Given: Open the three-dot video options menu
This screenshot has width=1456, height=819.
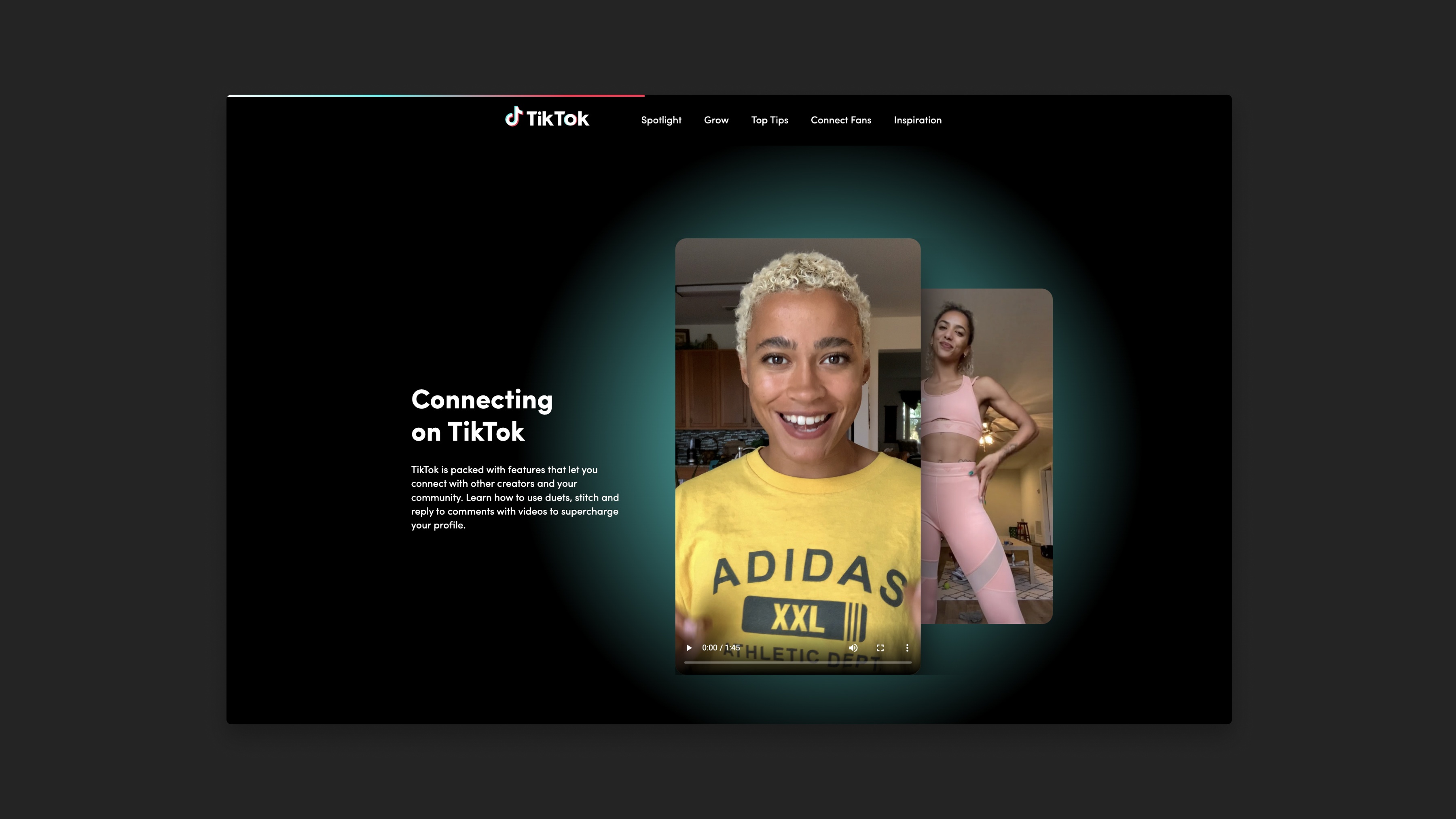Looking at the screenshot, I should (907, 647).
